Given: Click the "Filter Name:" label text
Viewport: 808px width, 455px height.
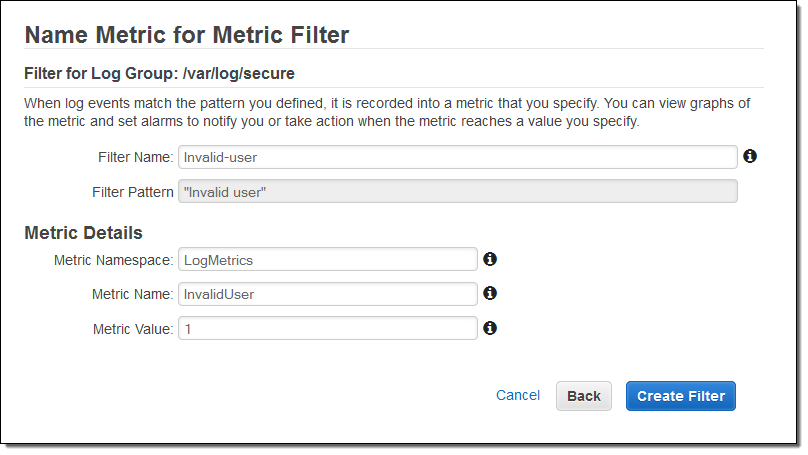Looking at the screenshot, I should (x=136, y=157).
